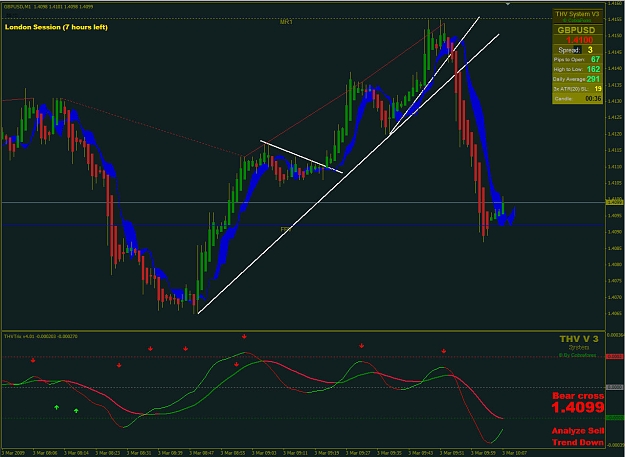Select the steep white trendline near the chart top
This screenshot has height=457, width=625.
point(435,75)
